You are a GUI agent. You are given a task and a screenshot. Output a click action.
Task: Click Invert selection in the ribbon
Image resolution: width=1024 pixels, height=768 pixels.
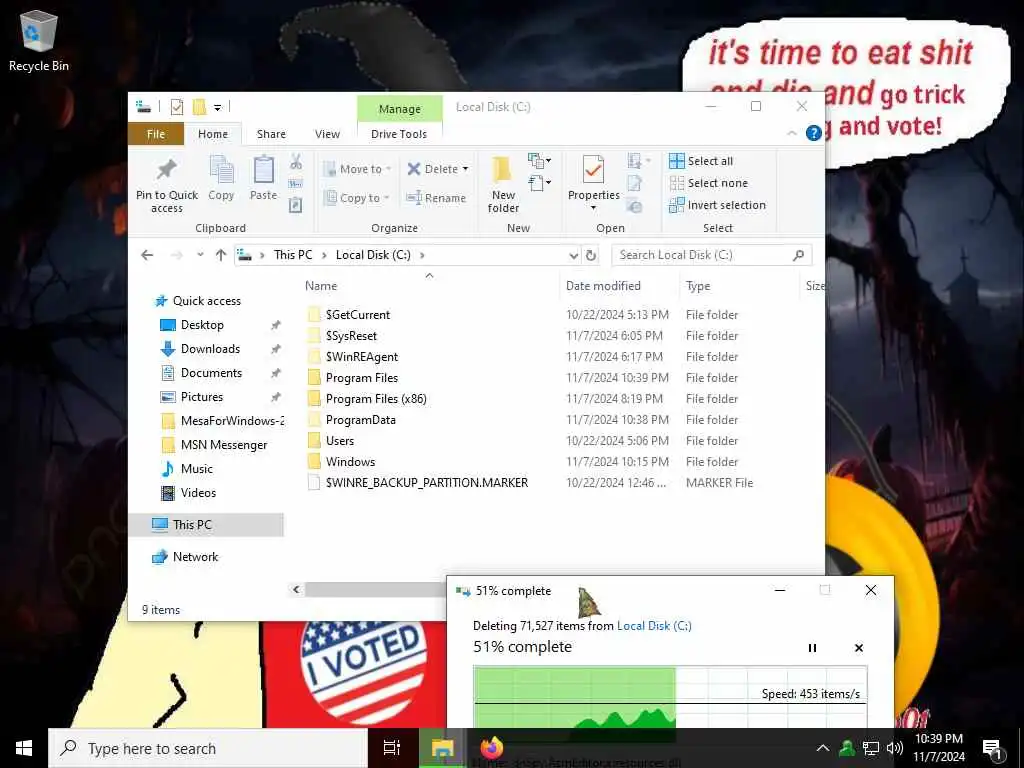click(x=717, y=205)
